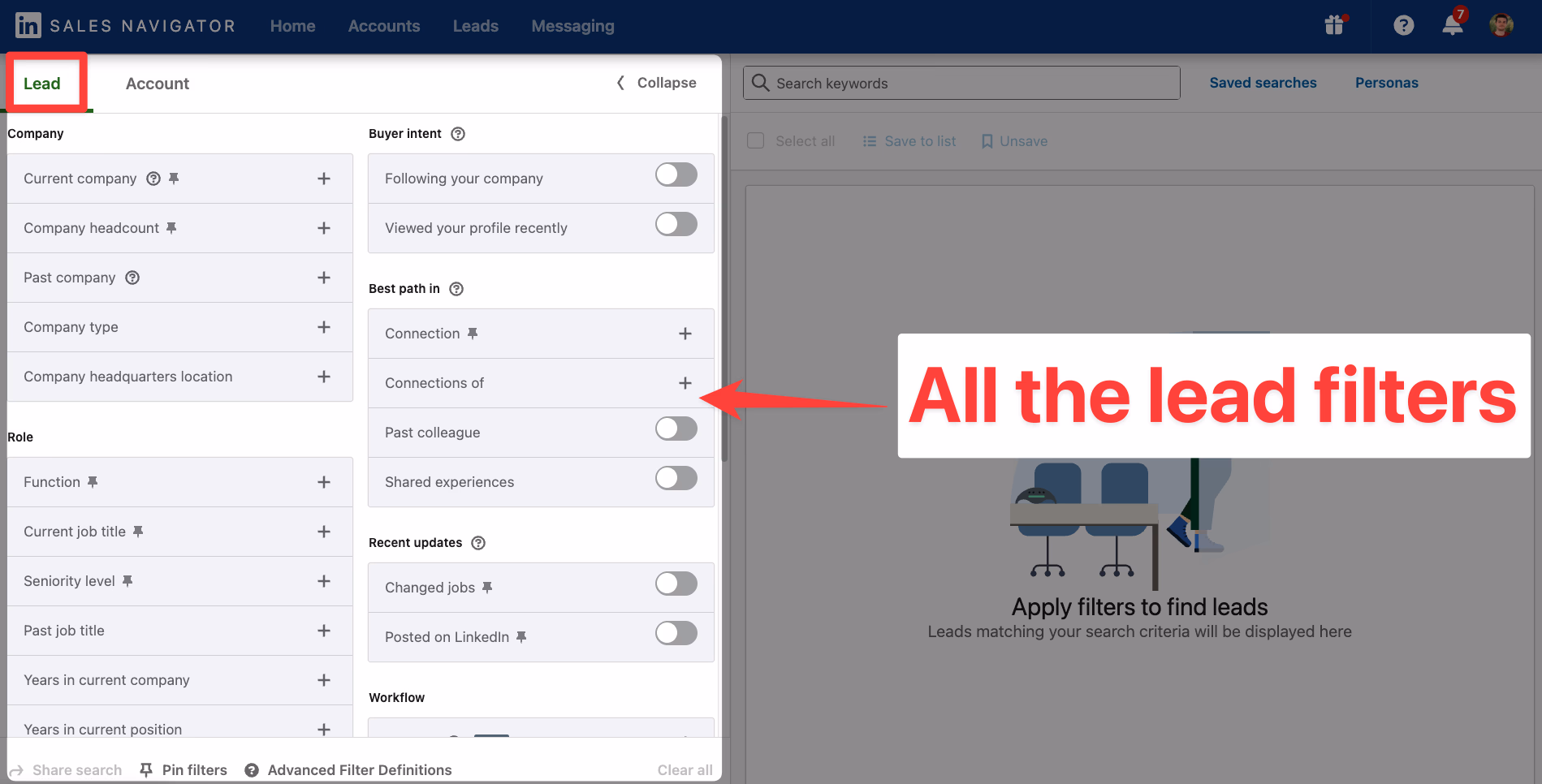Click the Buyer intent help icon
This screenshot has width=1542, height=784.
458,134
